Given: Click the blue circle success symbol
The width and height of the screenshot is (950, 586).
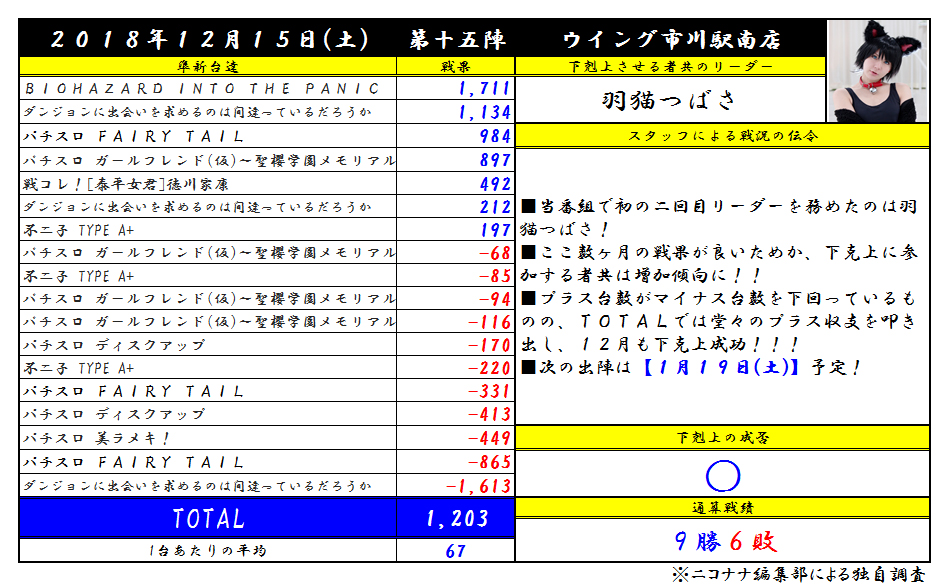Looking at the screenshot, I should [x=722, y=474].
